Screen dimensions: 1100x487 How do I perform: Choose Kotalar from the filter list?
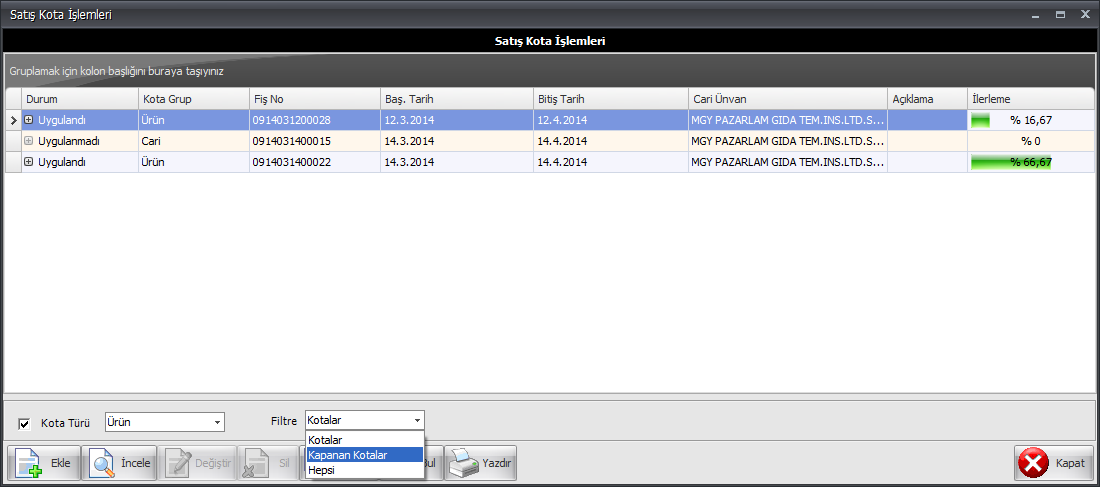(x=365, y=440)
